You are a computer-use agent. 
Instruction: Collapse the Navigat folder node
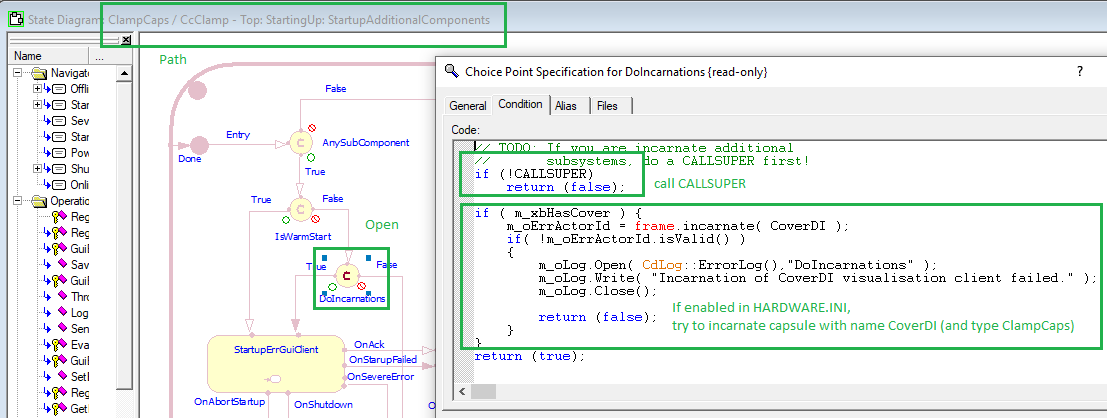tap(17, 73)
